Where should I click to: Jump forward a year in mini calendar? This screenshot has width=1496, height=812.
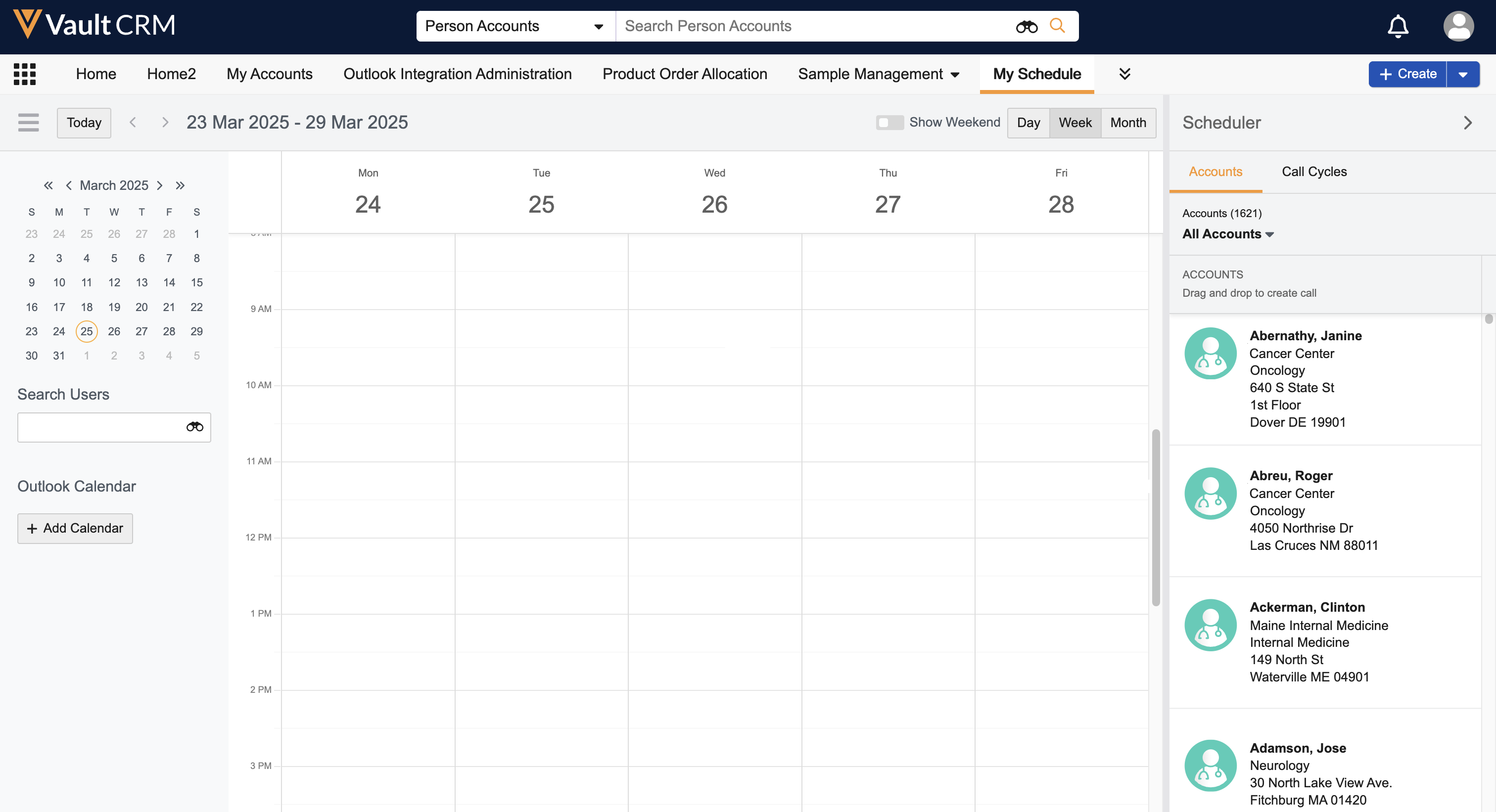pos(180,186)
